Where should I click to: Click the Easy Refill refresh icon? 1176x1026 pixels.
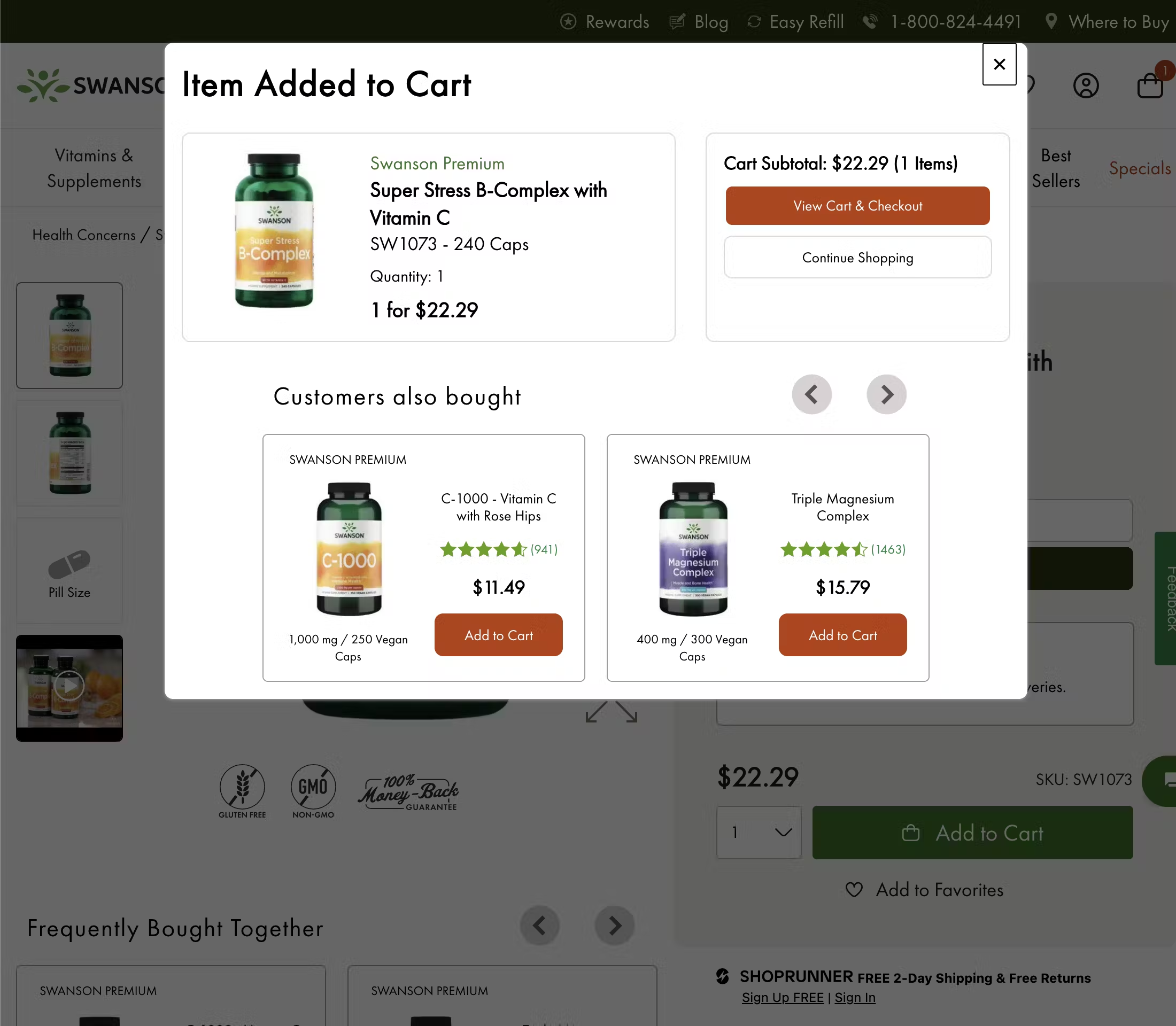point(754,21)
